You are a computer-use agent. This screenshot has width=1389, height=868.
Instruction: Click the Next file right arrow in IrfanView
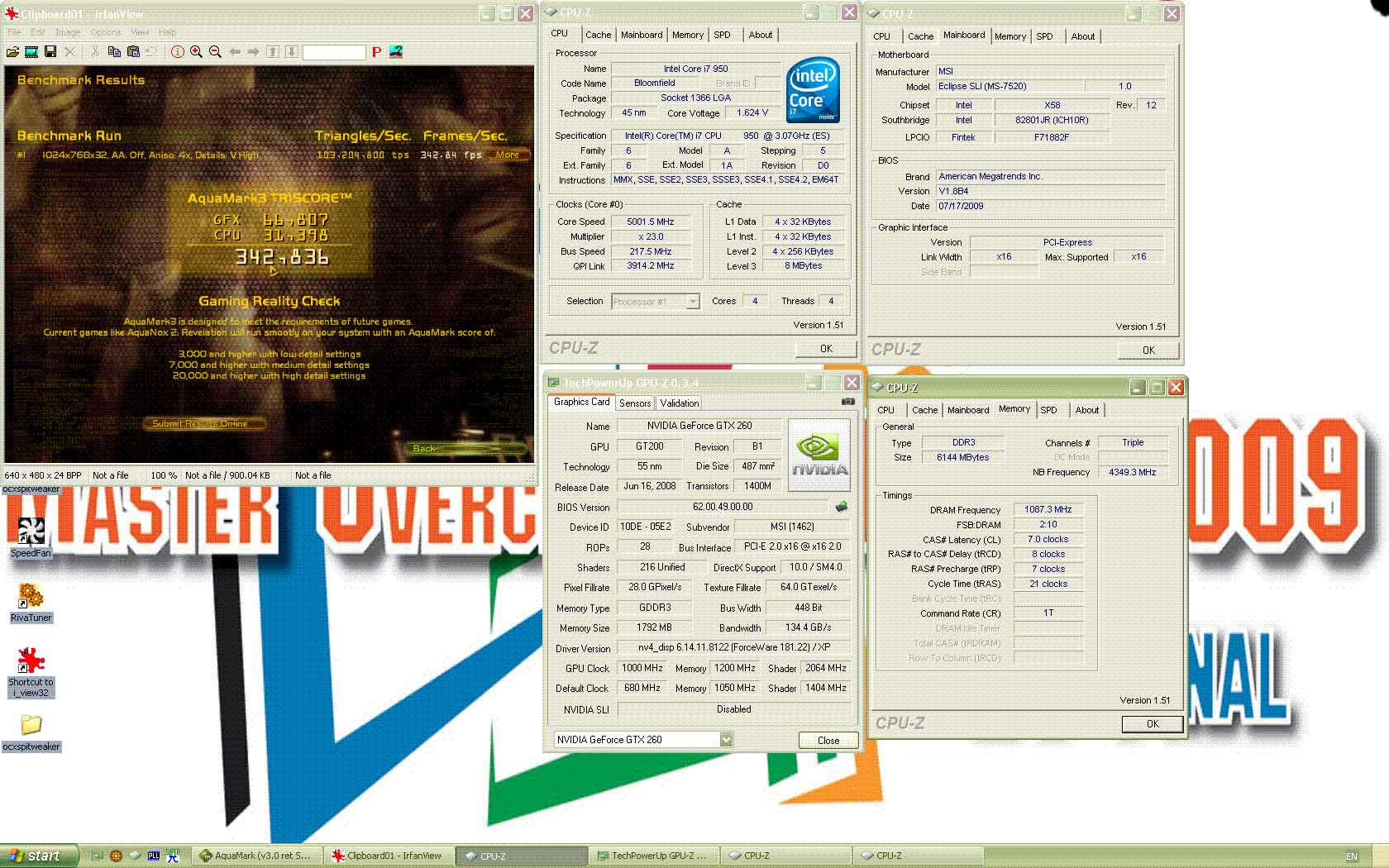pyautogui.click(x=254, y=51)
